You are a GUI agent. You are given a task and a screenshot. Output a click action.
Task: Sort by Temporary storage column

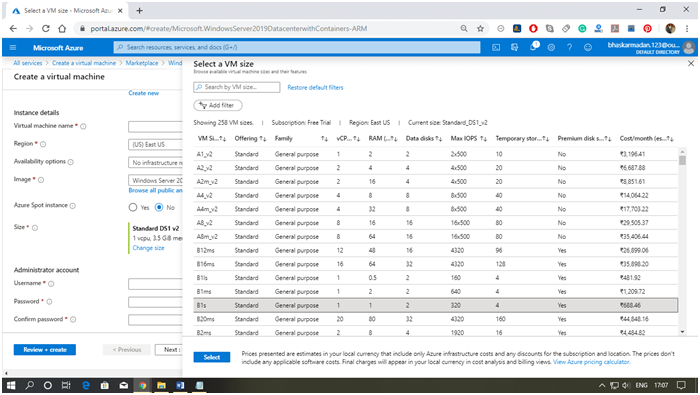coord(522,138)
